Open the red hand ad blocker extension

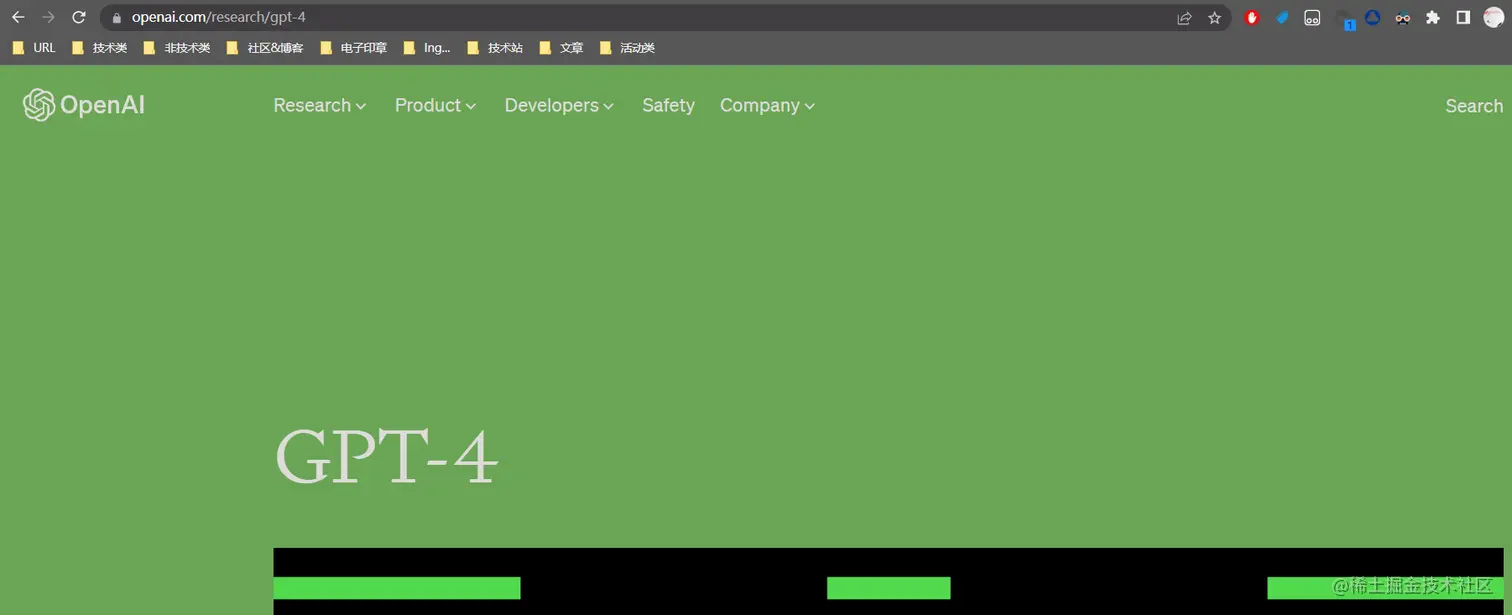pos(1251,18)
